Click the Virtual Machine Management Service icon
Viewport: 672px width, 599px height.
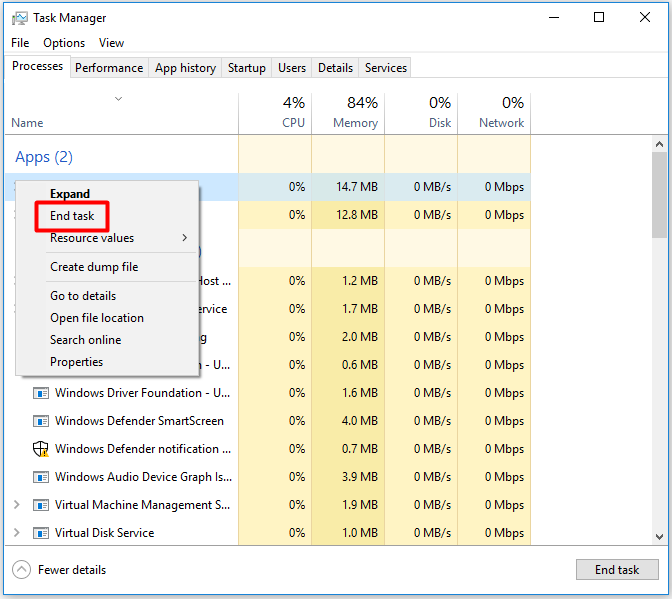[x=41, y=505]
